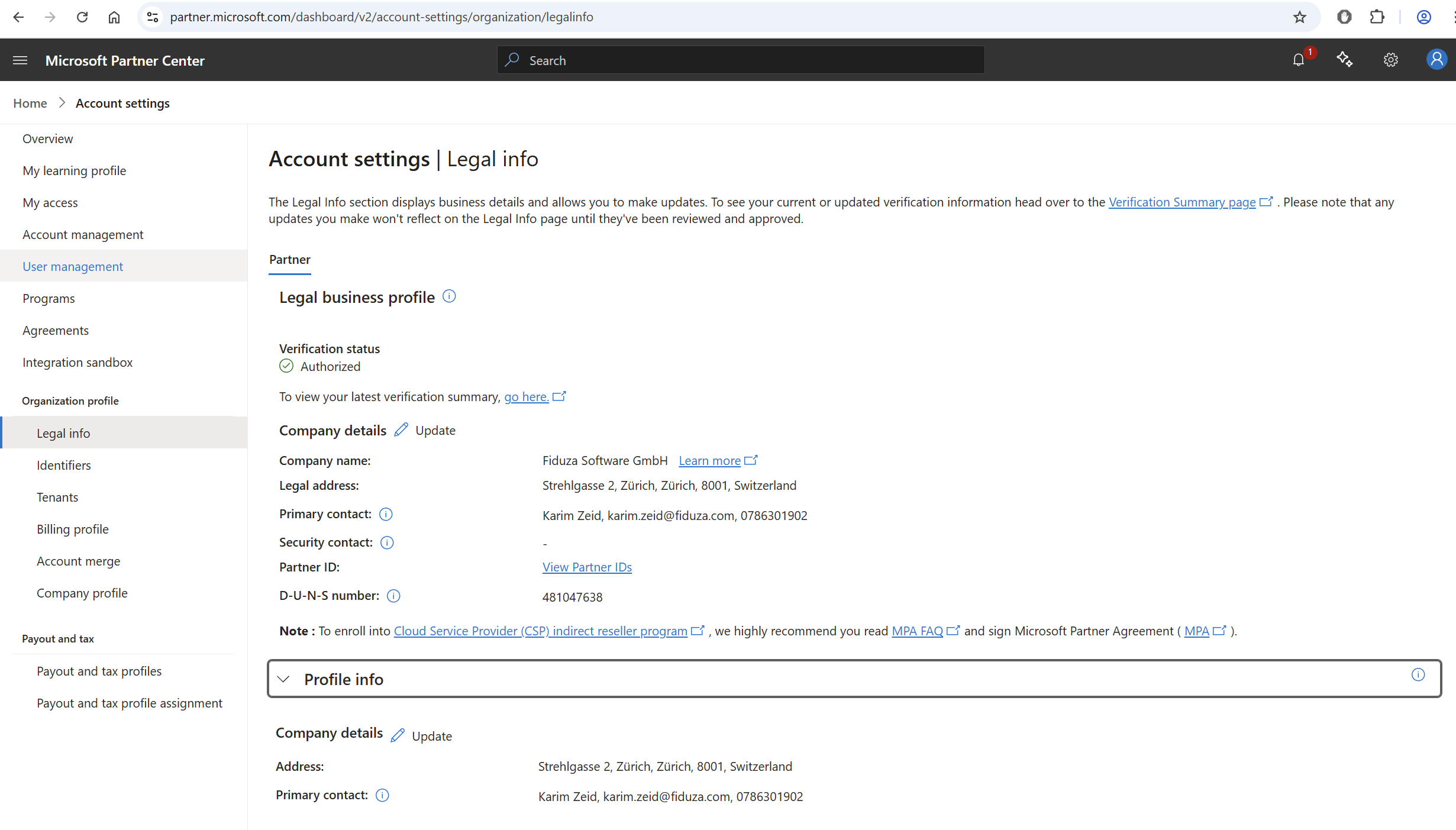This screenshot has height=830, width=1456.
Task: Click the Search input field
Action: point(741,60)
